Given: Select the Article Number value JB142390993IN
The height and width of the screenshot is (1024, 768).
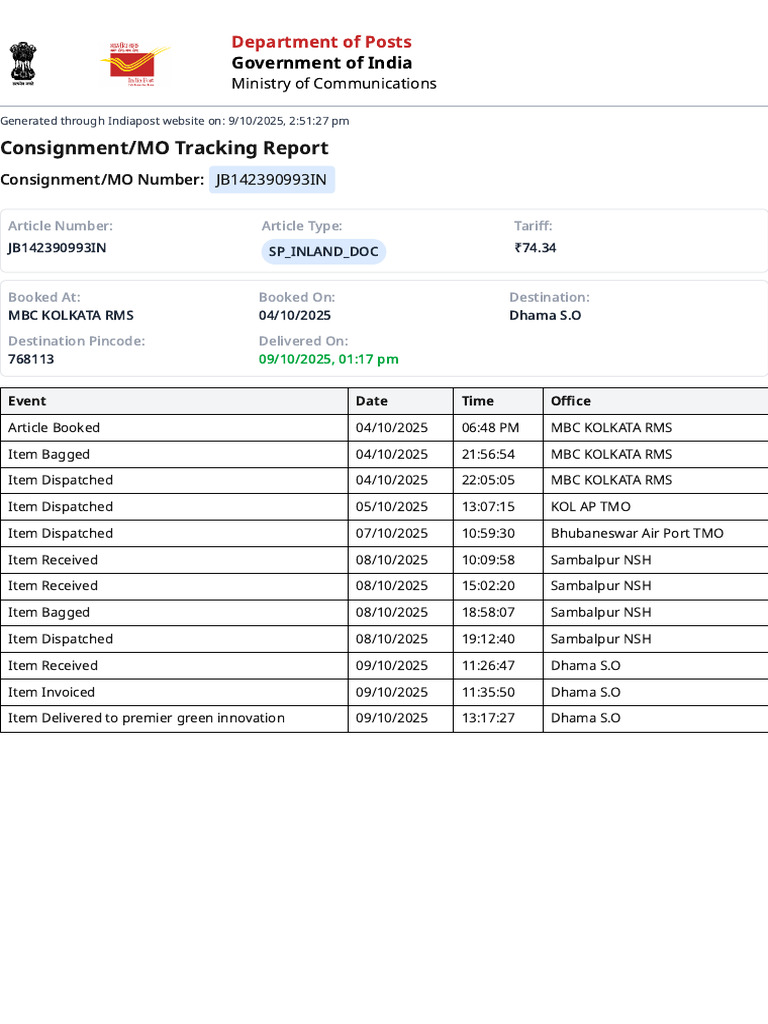Looking at the screenshot, I should click(57, 248).
